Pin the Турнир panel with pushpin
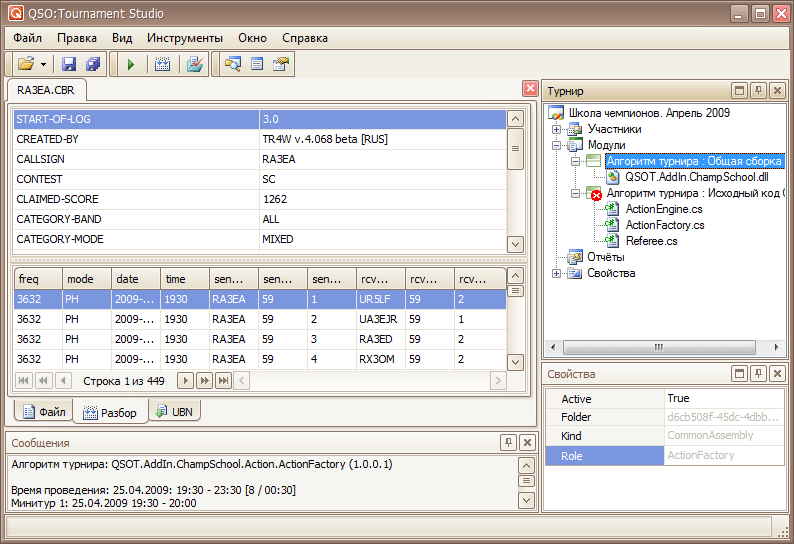 point(759,91)
